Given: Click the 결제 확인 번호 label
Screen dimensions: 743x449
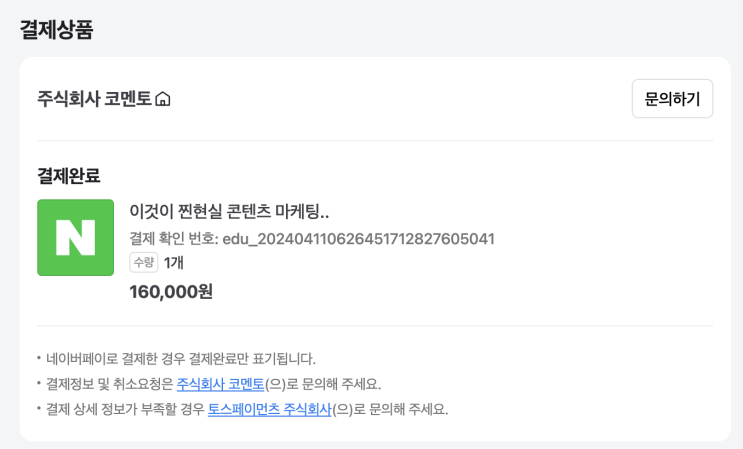Looking at the screenshot, I should pyautogui.click(x=173, y=238).
